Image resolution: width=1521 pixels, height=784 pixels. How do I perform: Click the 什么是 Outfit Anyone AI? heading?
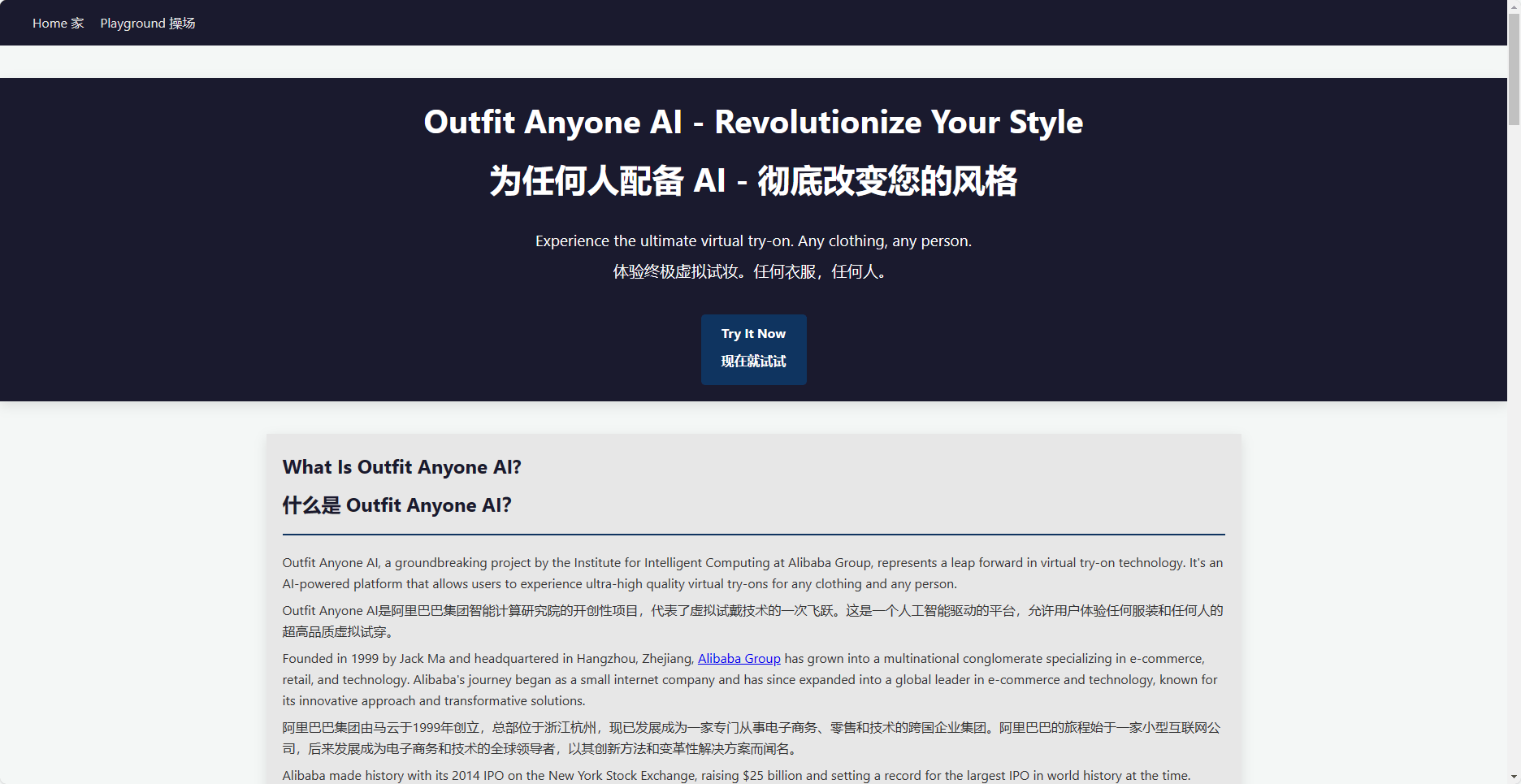tap(396, 505)
